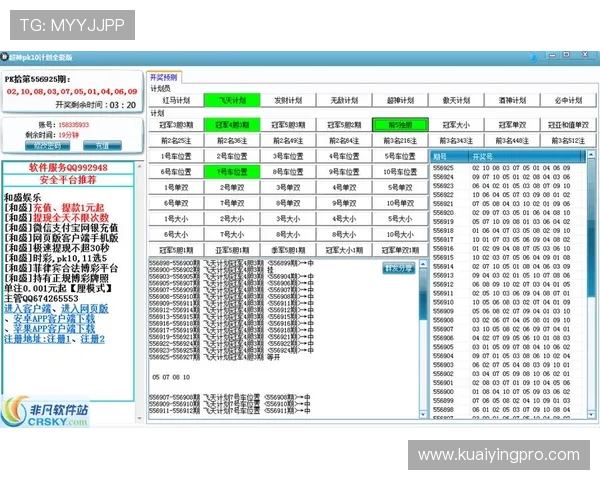Choose the 冠军5胆3期 plan
Viewport: 600px width, 480px height.
click(x=288, y=125)
